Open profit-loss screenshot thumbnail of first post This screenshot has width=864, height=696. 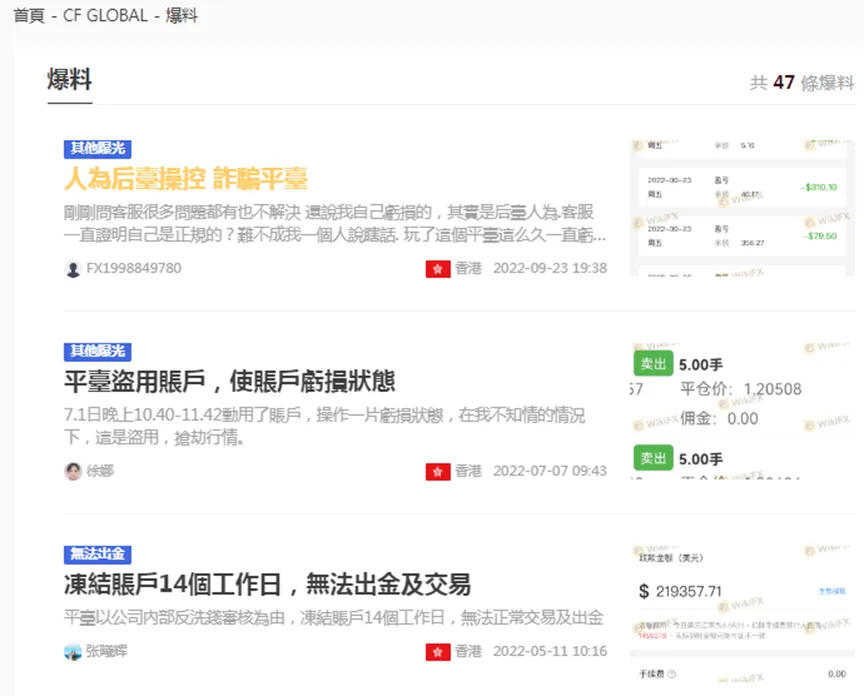[743, 208]
